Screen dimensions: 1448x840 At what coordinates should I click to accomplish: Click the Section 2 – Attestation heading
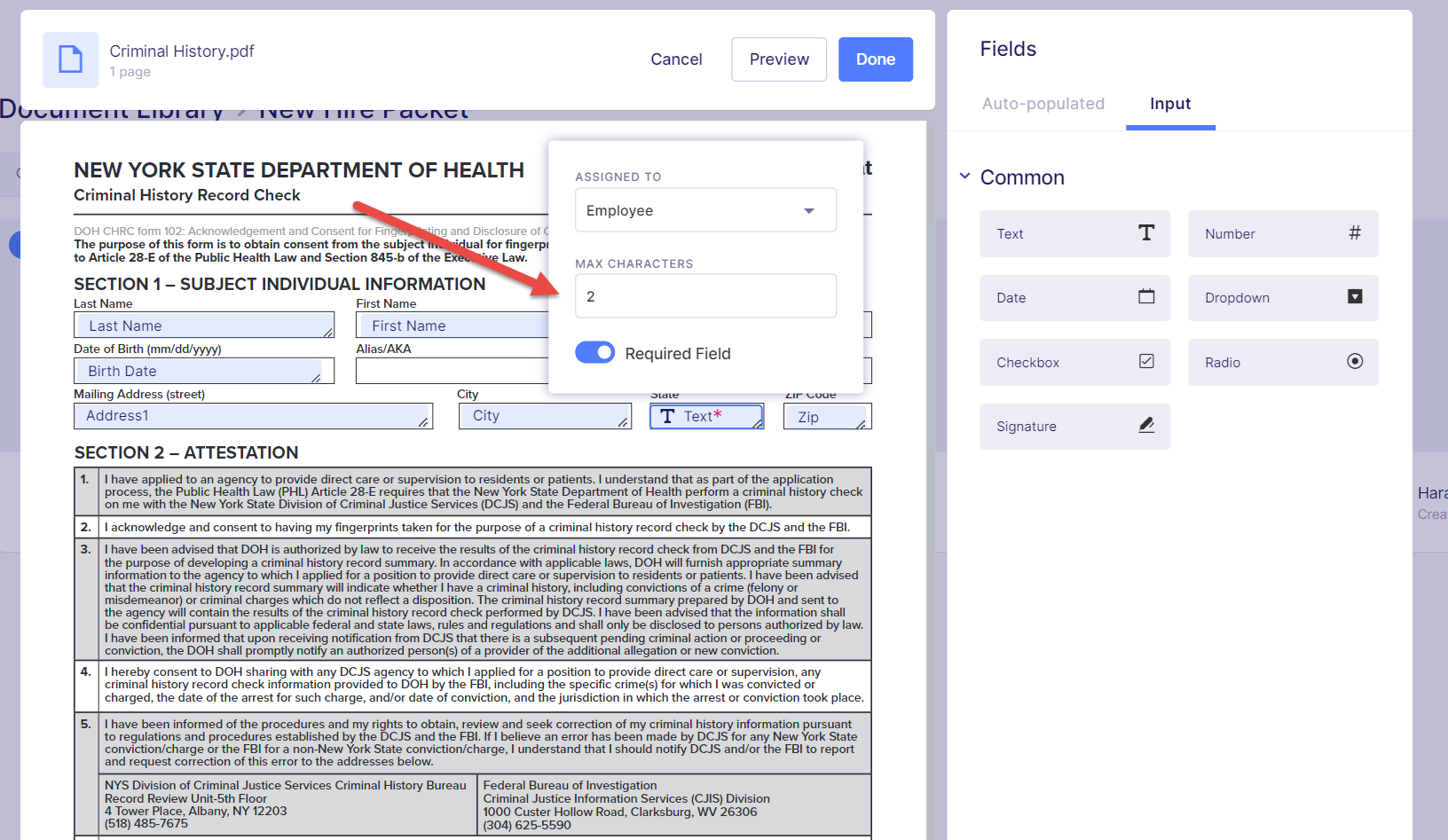pos(186,452)
